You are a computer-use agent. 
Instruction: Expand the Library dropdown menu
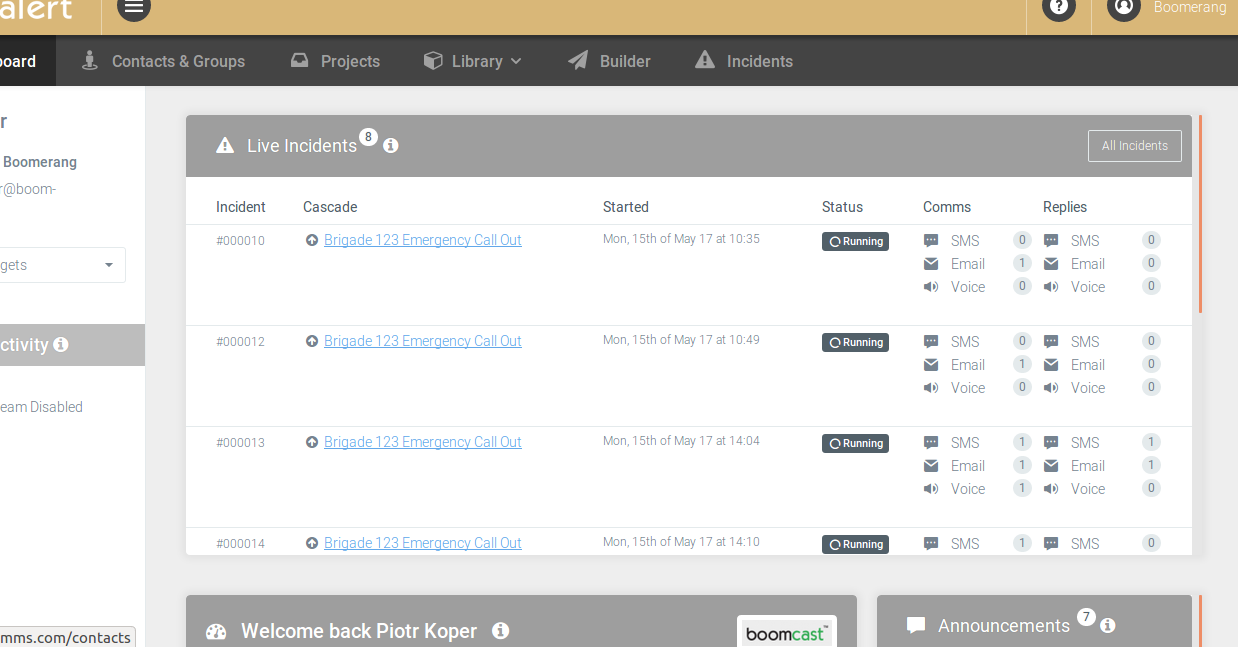473,61
